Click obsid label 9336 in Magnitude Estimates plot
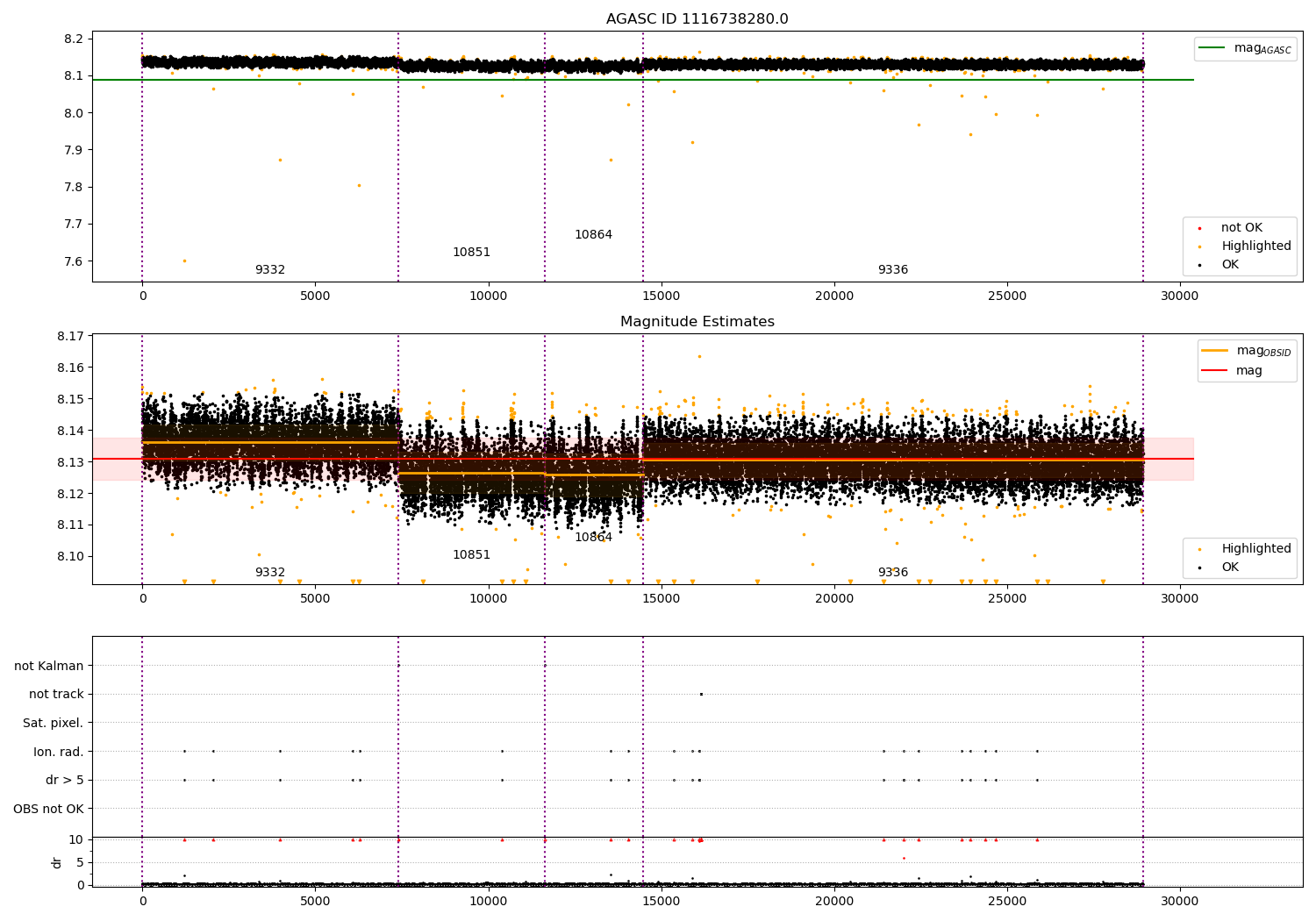Image resolution: width=1316 pixels, height=921 pixels. pyautogui.click(x=893, y=573)
